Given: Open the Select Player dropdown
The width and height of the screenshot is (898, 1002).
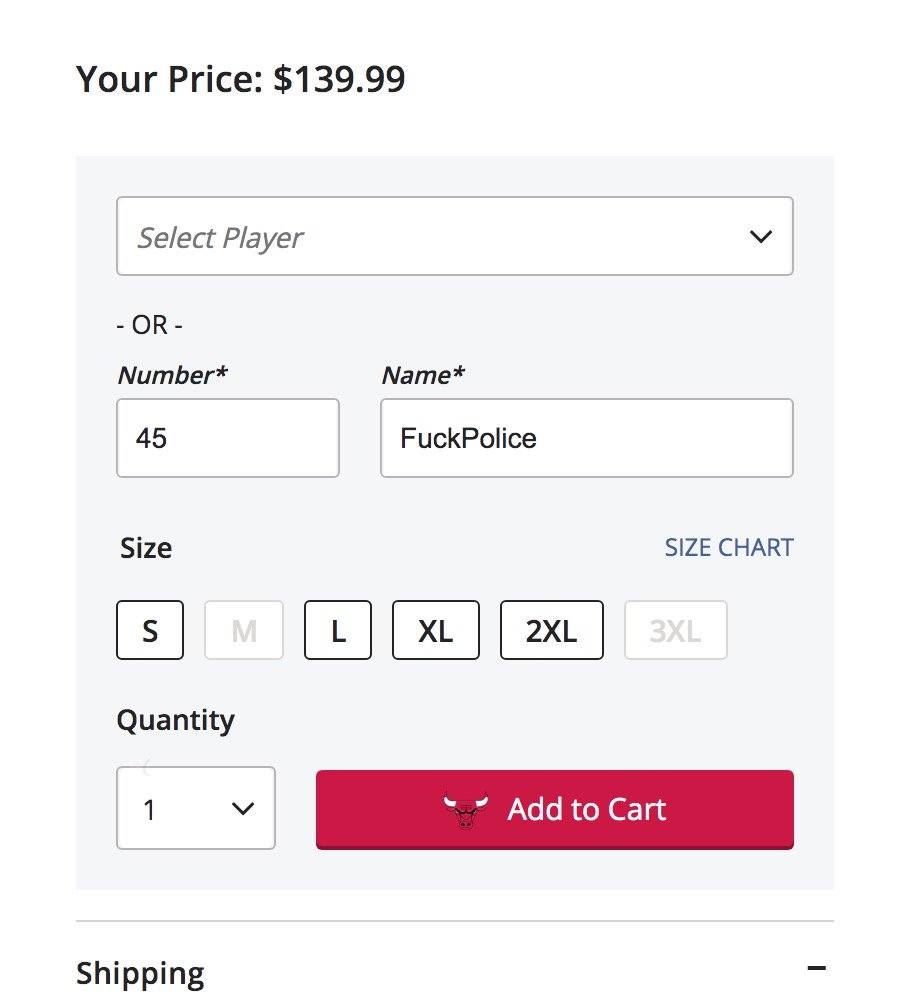Looking at the screenshot, I should (x=455, y=237).
